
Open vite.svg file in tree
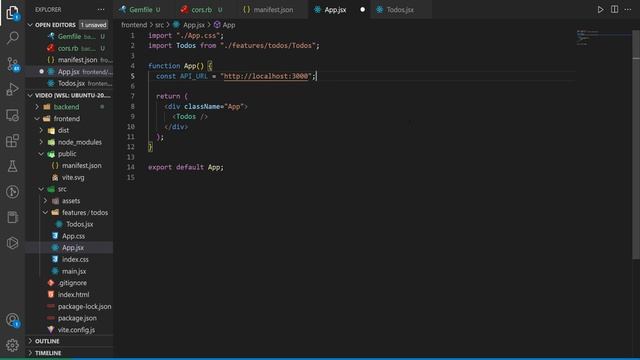(73, 178)
